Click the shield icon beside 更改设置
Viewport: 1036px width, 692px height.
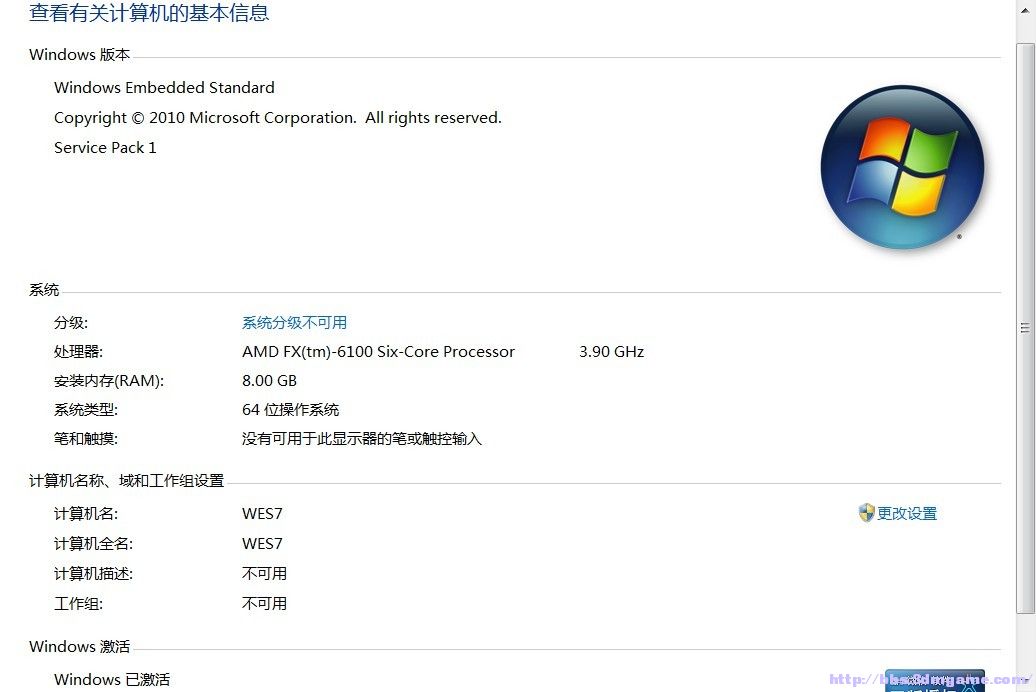pyautogui.click(x=866, y=513)
